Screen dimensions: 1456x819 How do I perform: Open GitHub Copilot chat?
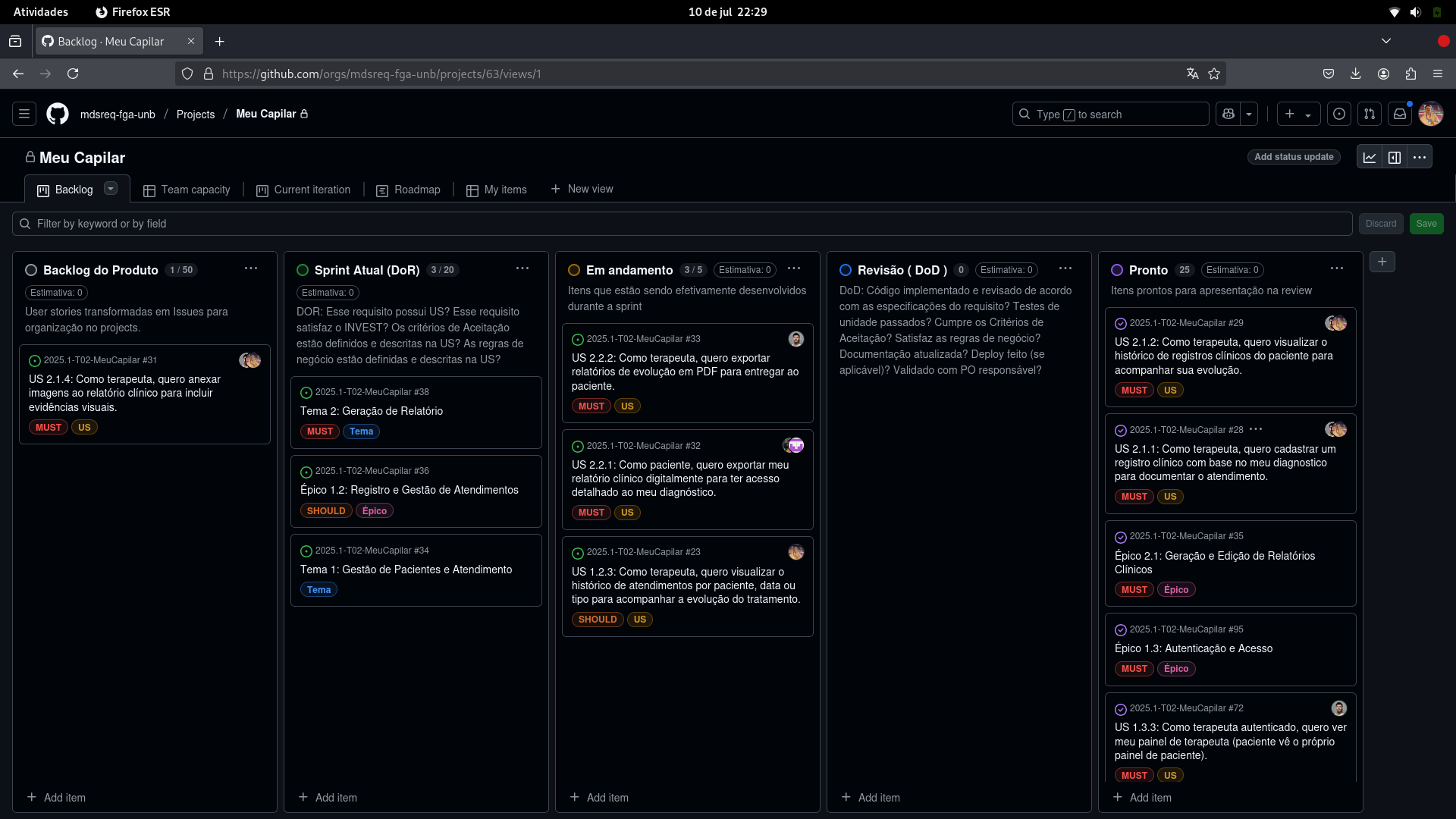tap(1228, 114)
